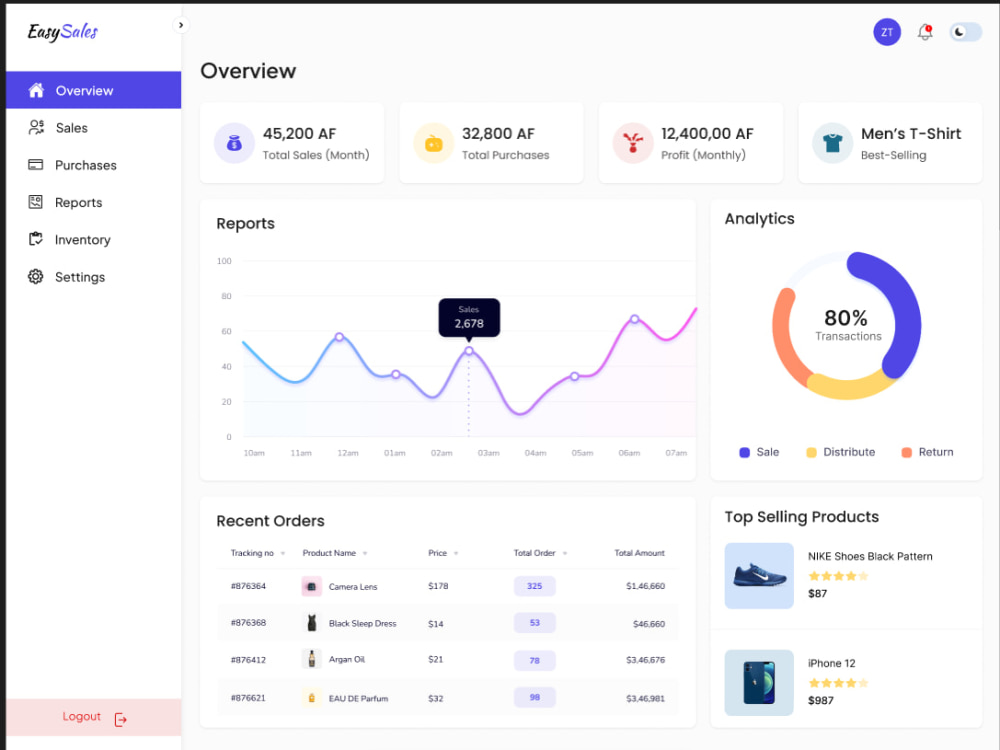Click the Argan Oil product icon

311,659
